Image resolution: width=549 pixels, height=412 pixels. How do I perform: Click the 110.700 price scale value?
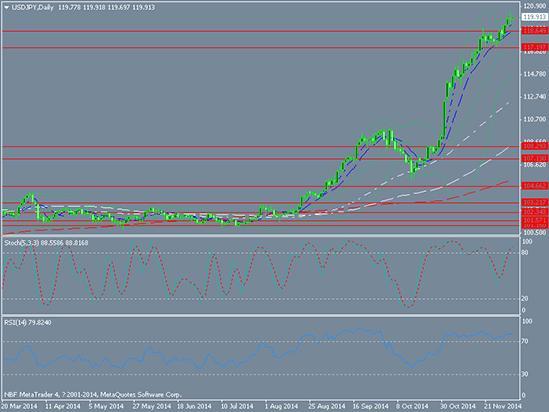point(535,119)
